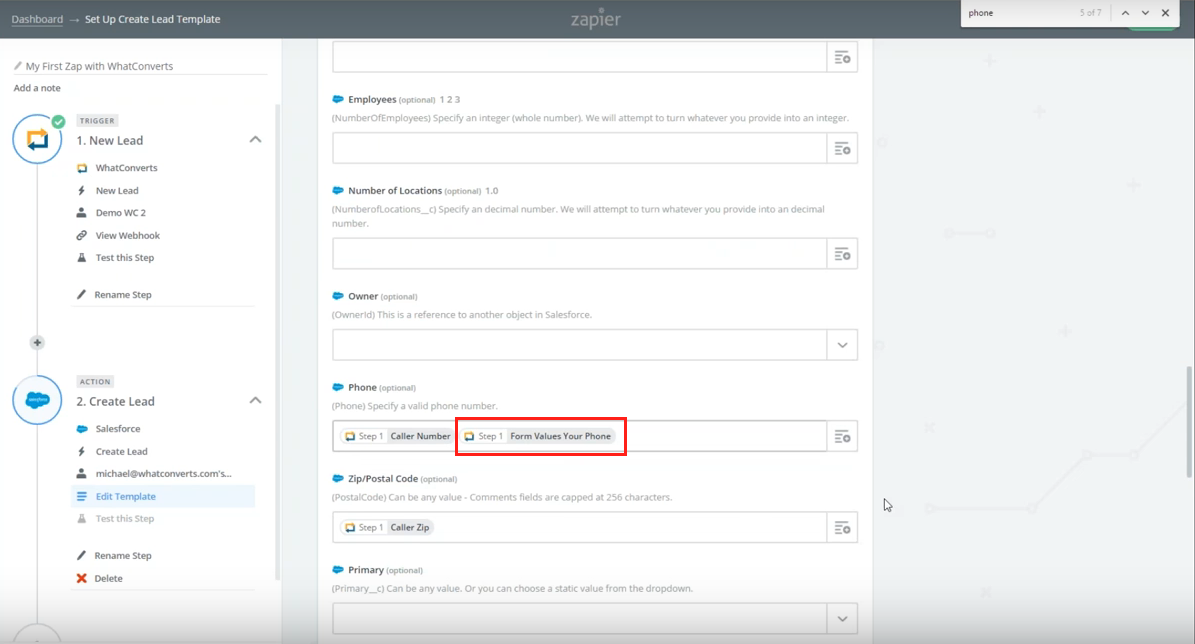Click the Phone field label
Image resolution: width=1195 pixels, height=644 pixels.
(362, 387)
